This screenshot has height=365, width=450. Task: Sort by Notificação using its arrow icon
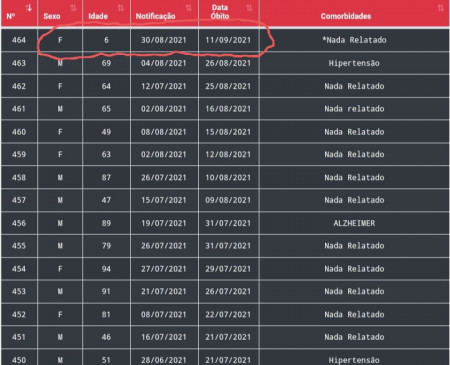(189, 8)
